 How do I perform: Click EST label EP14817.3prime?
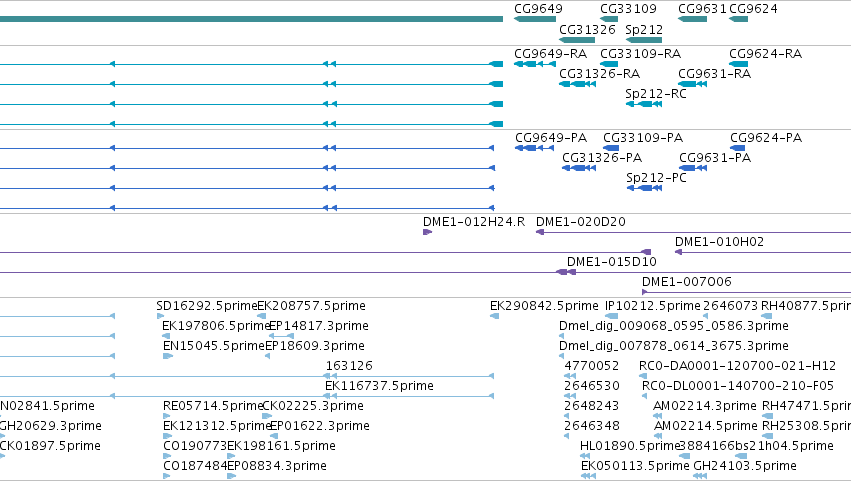[319, 326]
